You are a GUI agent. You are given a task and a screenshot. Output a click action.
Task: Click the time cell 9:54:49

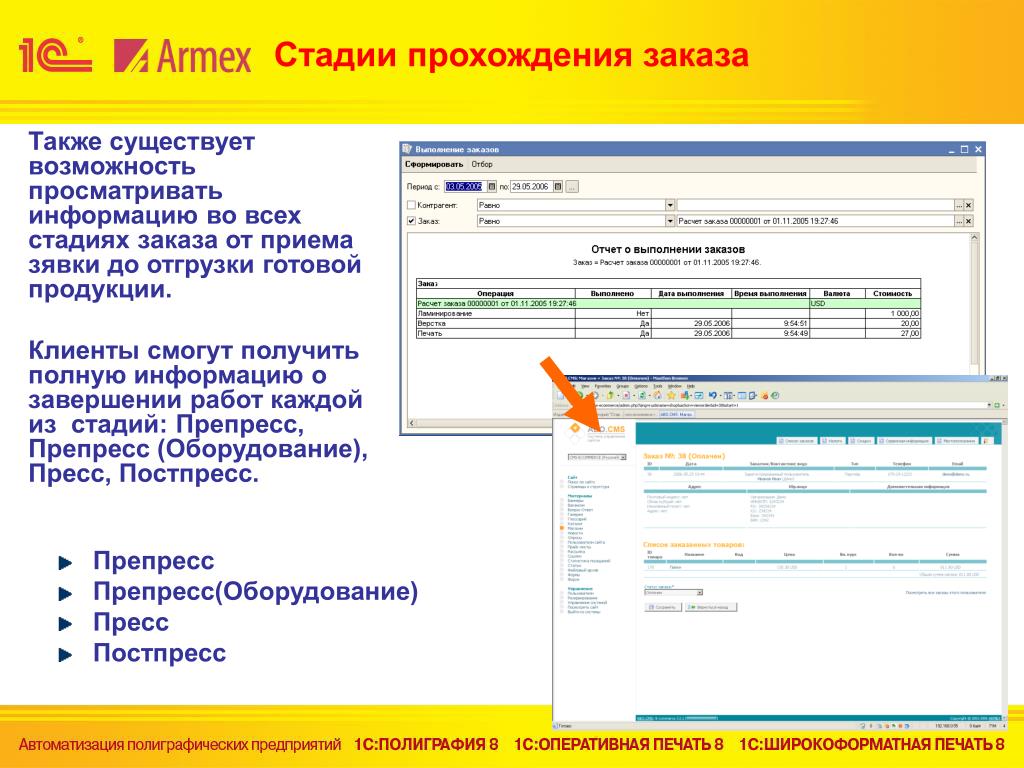click(x=771, y=333)
